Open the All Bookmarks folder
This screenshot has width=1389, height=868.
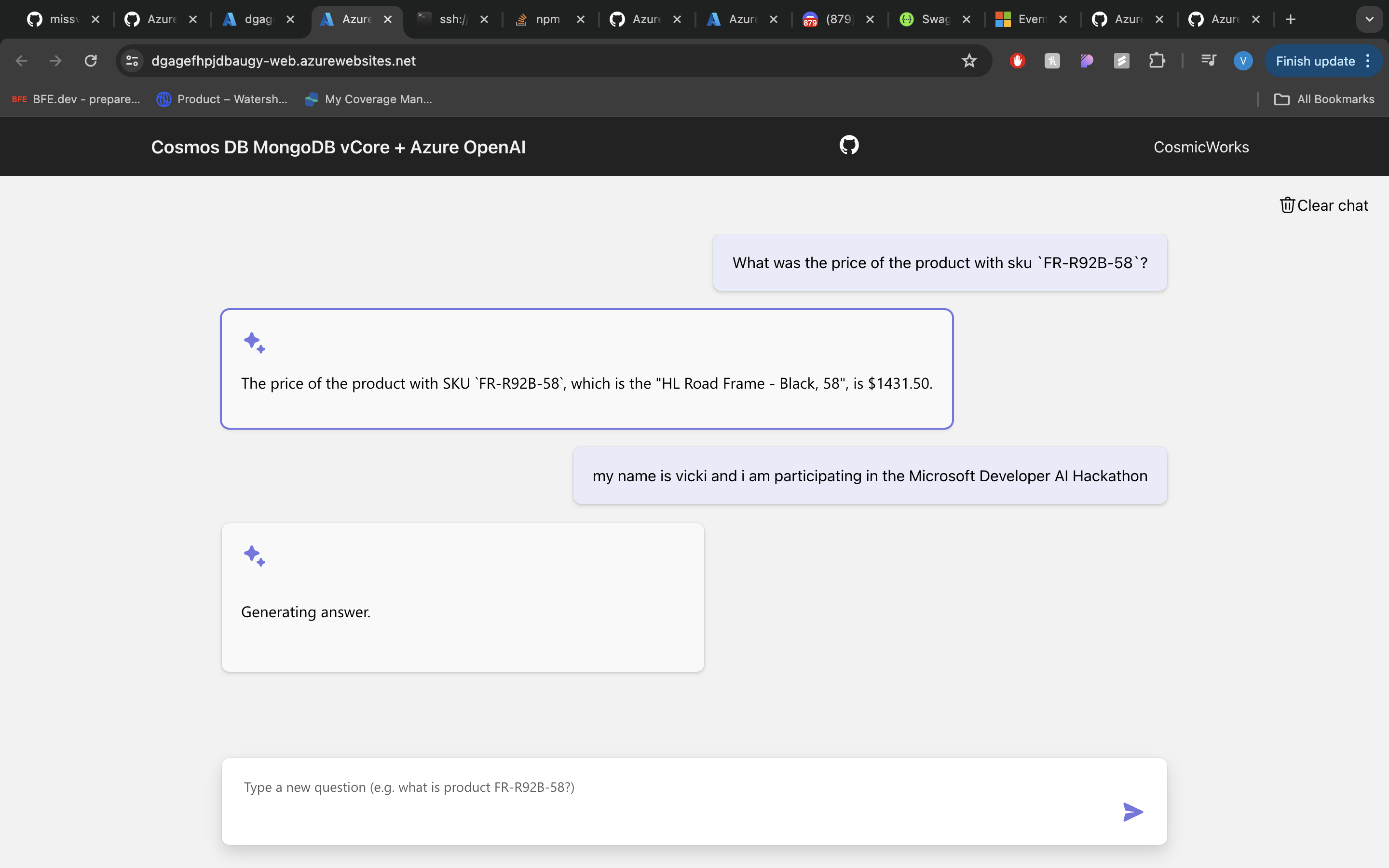click(x=1324, y=99)
